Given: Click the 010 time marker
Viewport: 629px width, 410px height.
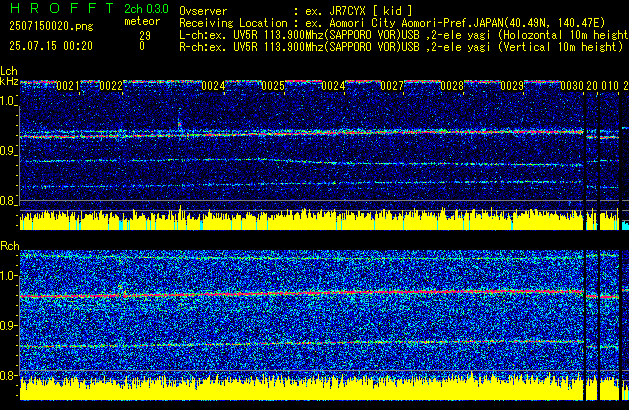Looking at the screenshot, I should coord(610,86).
